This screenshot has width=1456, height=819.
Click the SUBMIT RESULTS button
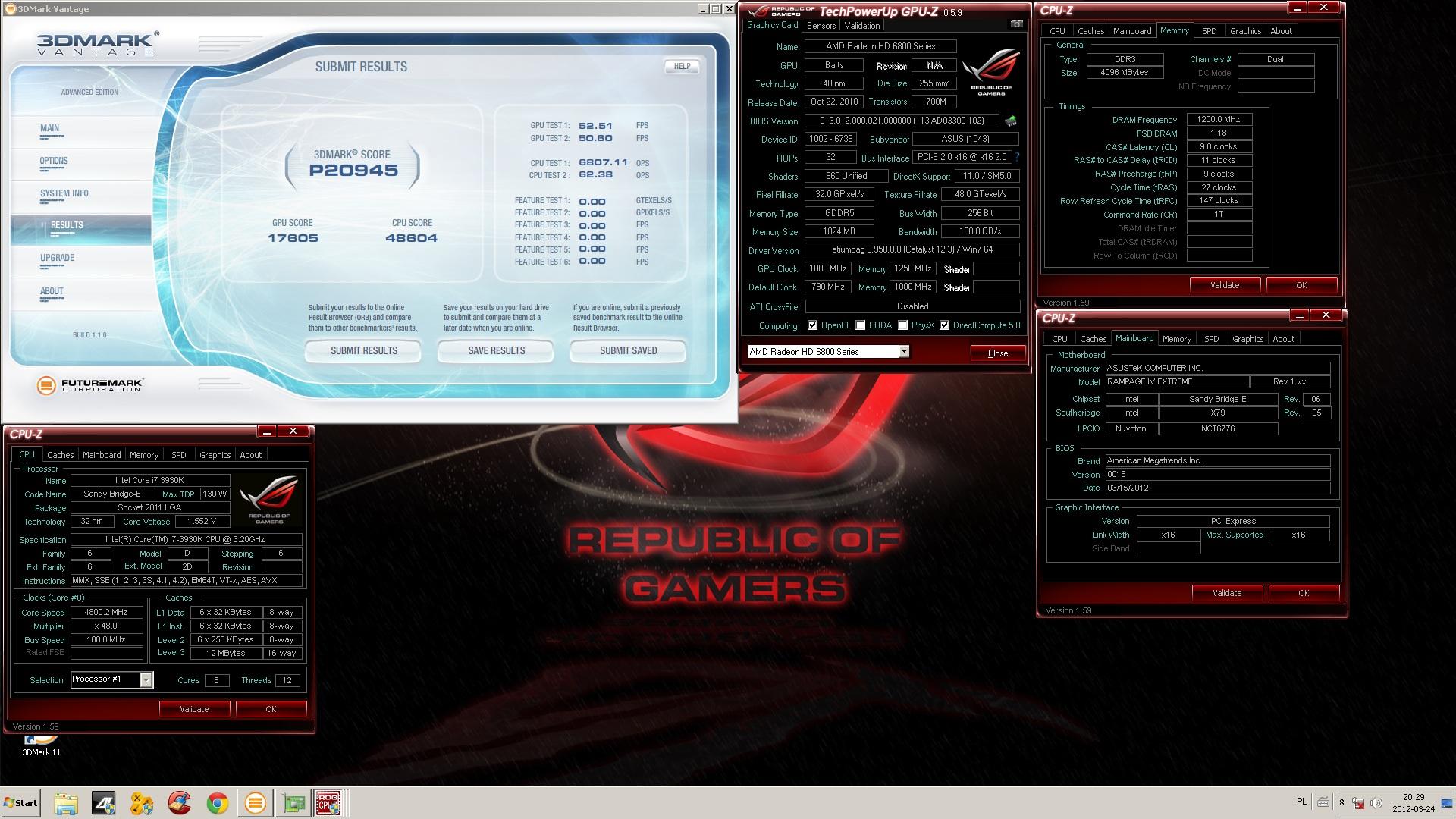364,350
